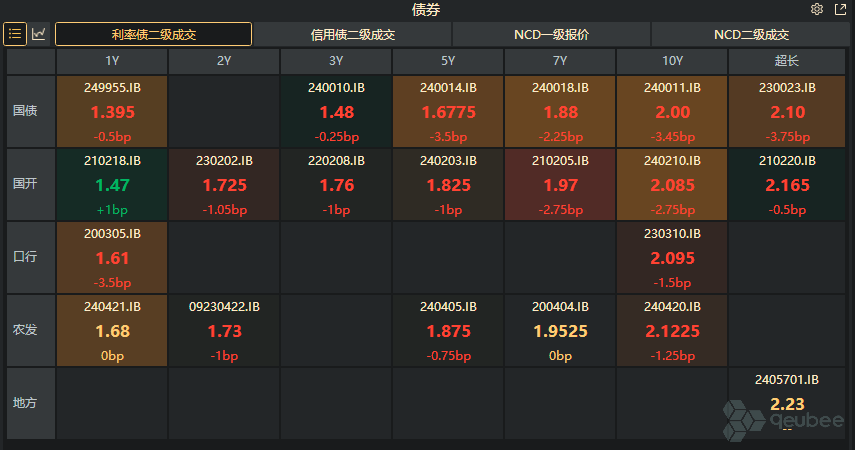Viewport: 855px width, 450px height.
Task: Select the 地方 row label
Action: coord(31,404)
